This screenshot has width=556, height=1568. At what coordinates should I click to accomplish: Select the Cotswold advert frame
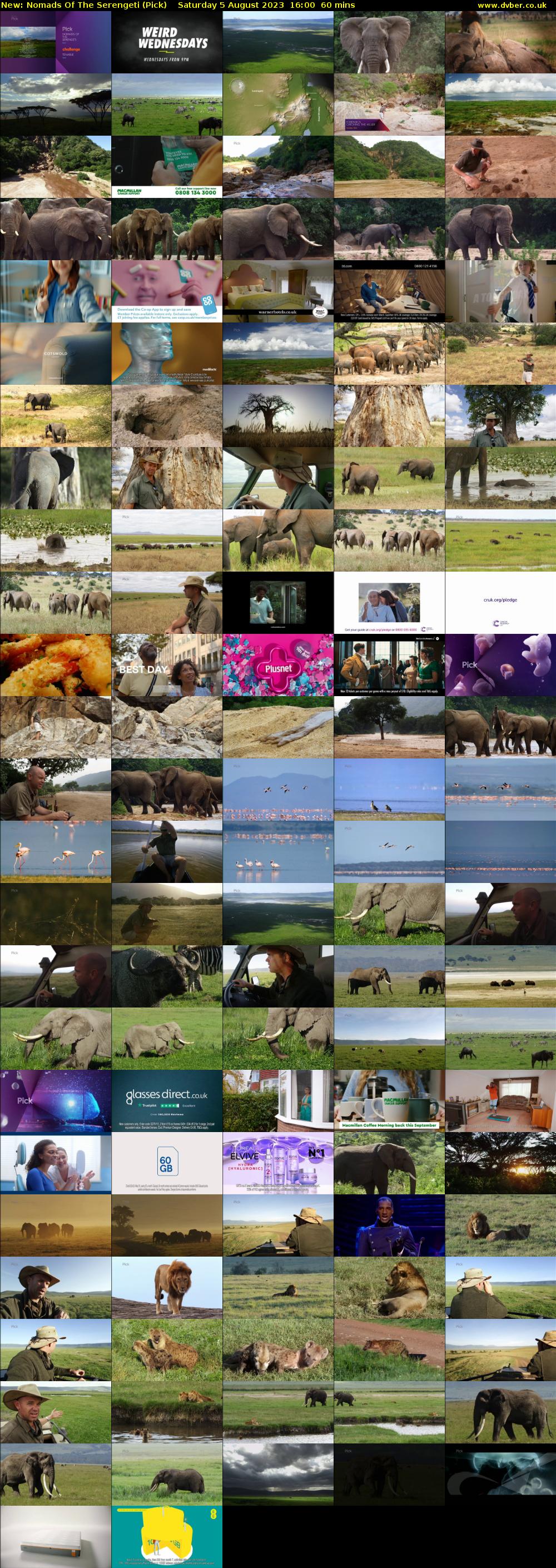click(x=56, y=354)
